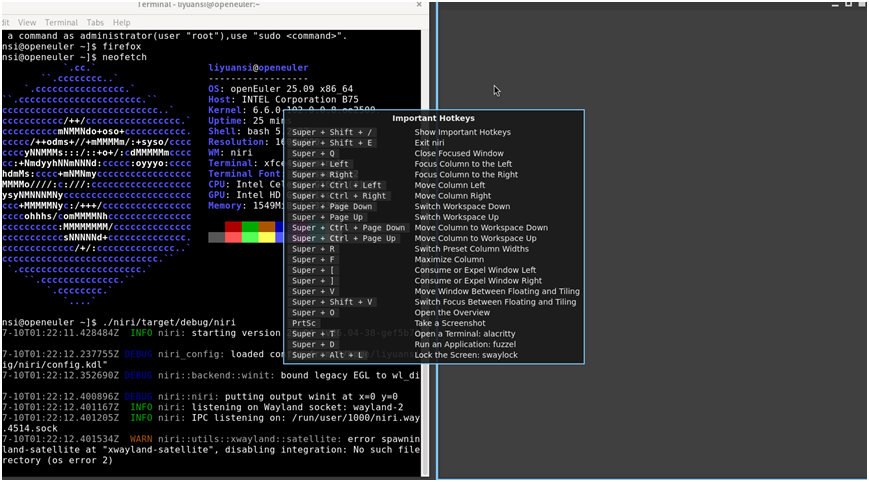
Task: Click the 'Super + Right' key label
Action: click(323, 175)
